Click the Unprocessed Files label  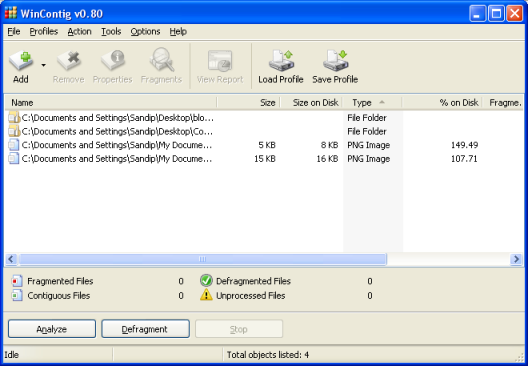(251, 296)
